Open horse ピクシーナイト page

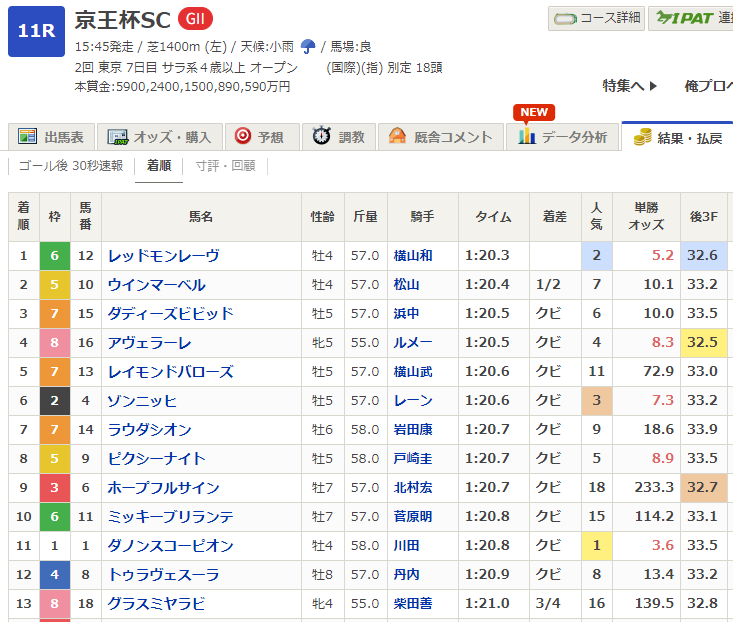coord(157,459)
